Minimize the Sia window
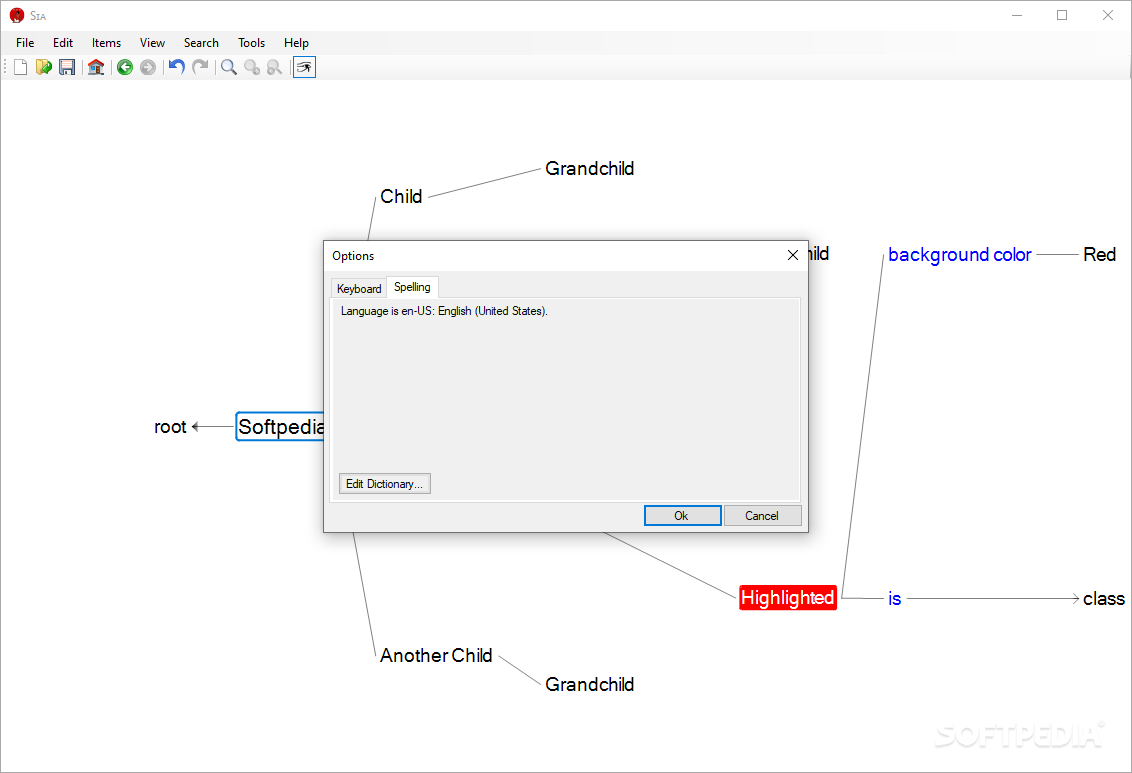Viewport: 1132px width, 773px height. [x=1017, y=15]
